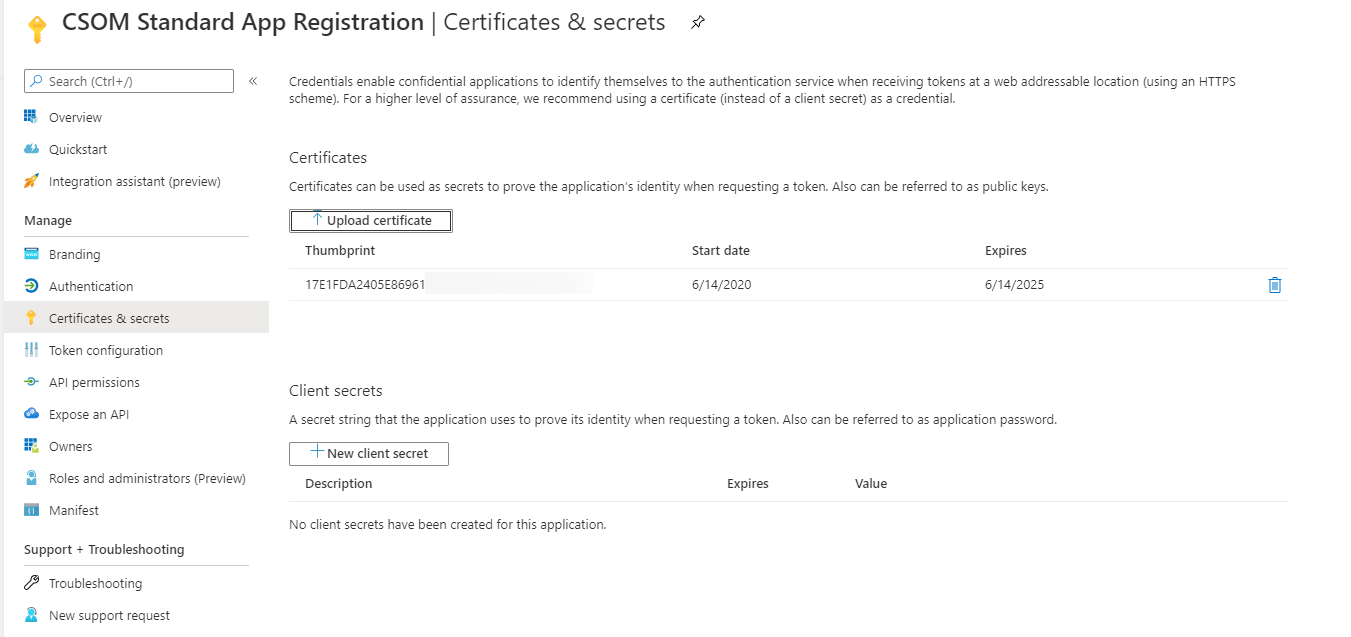
Task: Open the Expose an API page
Action: (88, 415)
